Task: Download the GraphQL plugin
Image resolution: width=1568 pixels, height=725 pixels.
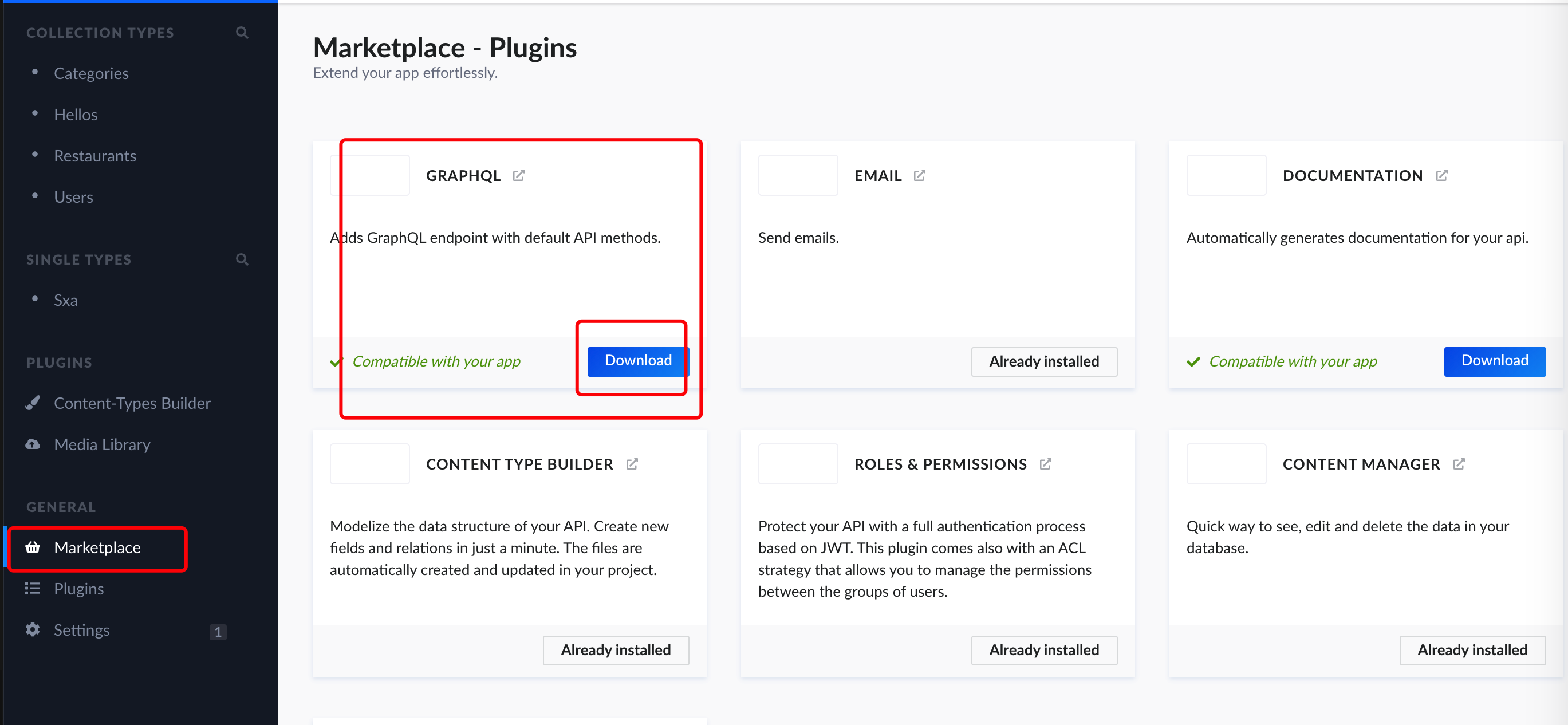Action: click(x=637, y=361)
